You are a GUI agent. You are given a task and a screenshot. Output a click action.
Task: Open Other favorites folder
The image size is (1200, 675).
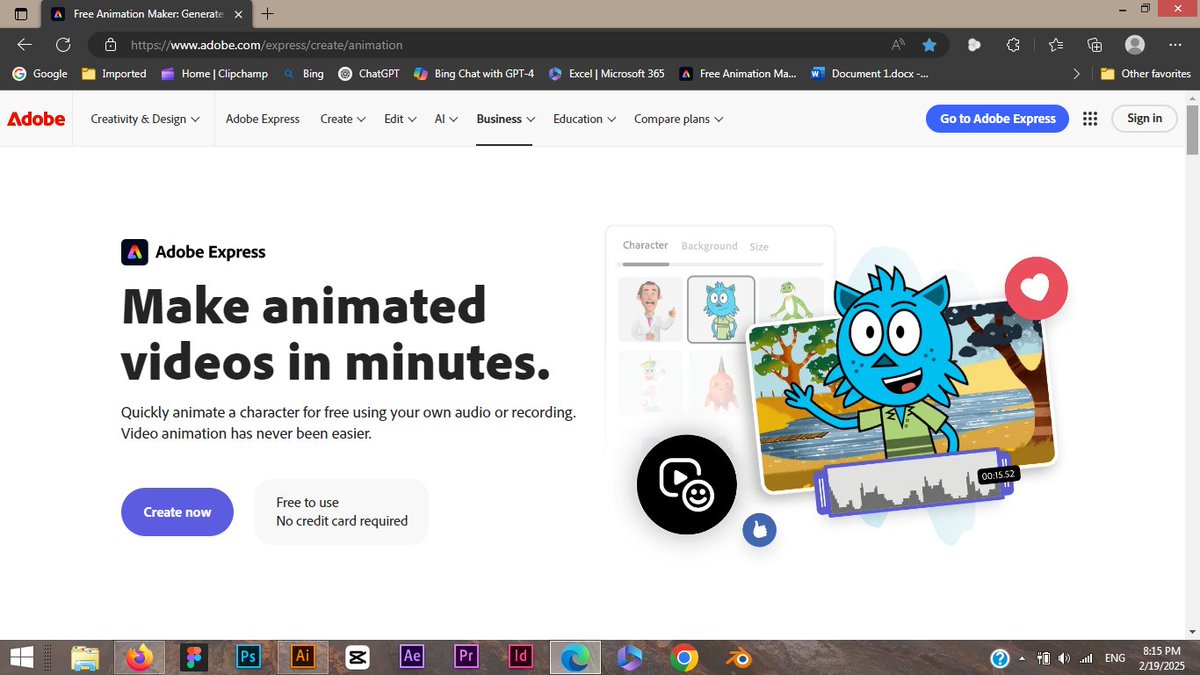click(1146, 73)
